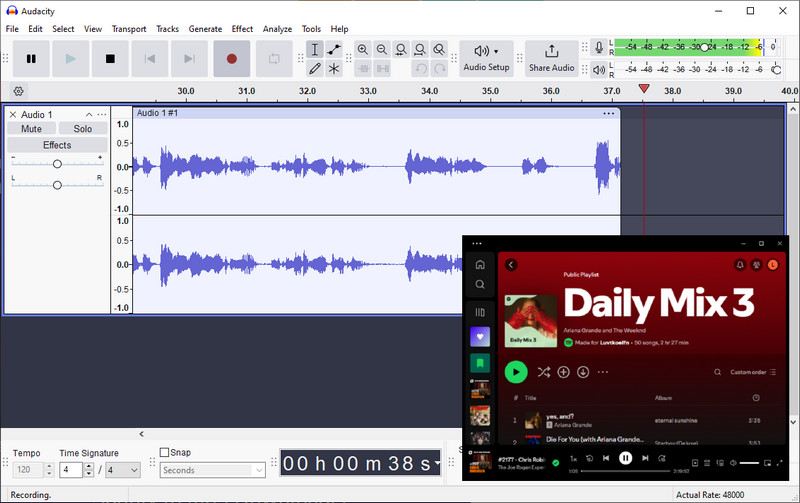Image resolution: width=800 pixels, height=503 pixels.
Task: Go back with Spotify's back arrow
Action: click(x=511, y=265)
